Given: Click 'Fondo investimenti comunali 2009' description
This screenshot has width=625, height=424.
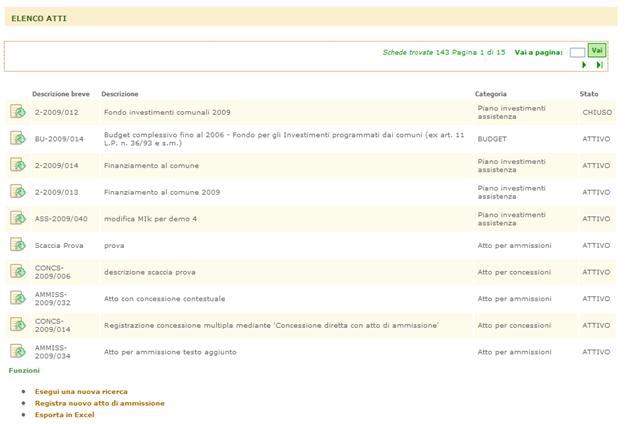Looking at the screenshot, I should tap(167, 112).
